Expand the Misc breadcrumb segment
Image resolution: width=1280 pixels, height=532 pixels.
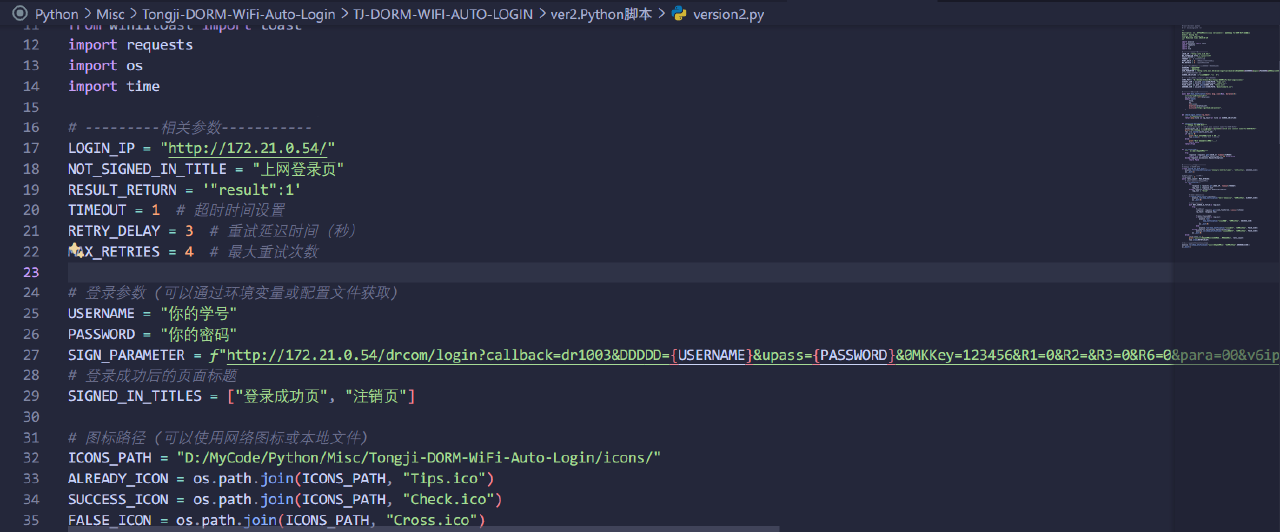pyautogui.click(x=110, y=14)
